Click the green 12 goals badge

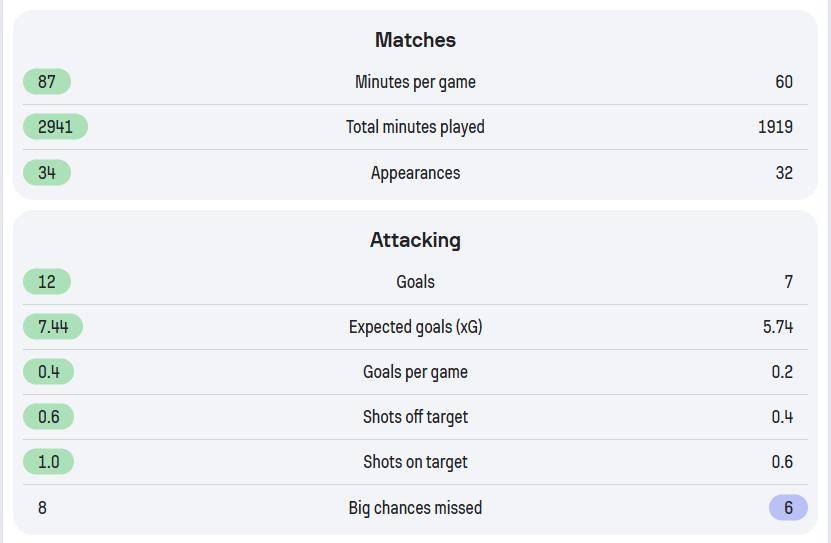click(47, 282)
